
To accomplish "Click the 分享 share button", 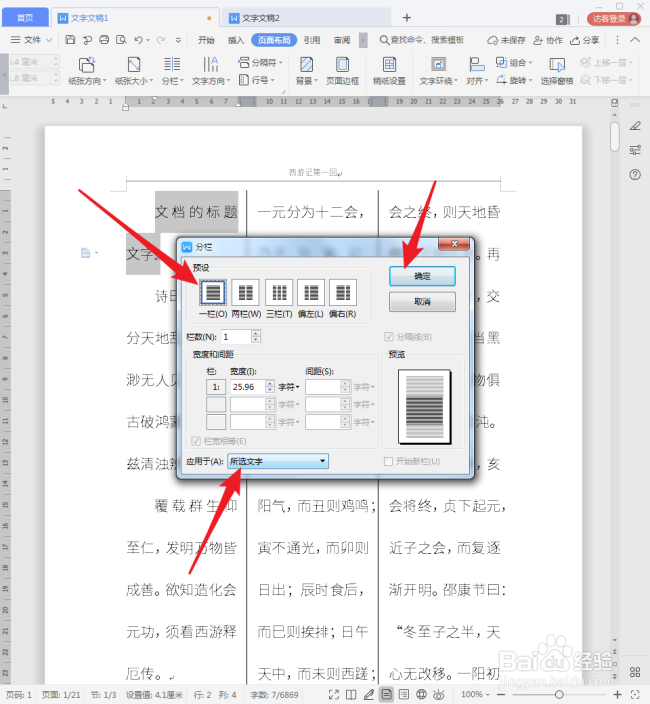I will tap(584, 40).
